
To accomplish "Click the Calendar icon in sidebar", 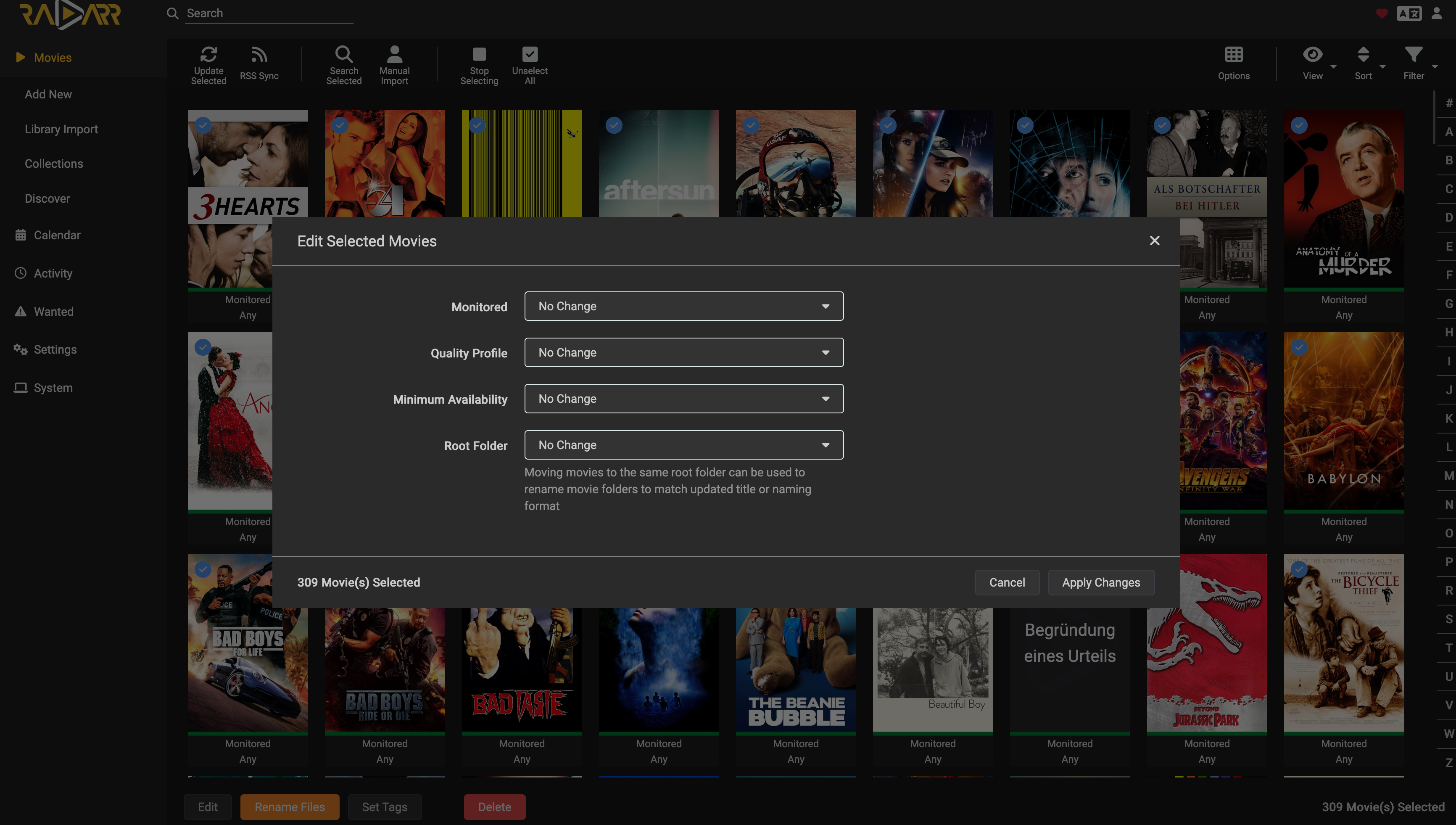I will point(21,235).
